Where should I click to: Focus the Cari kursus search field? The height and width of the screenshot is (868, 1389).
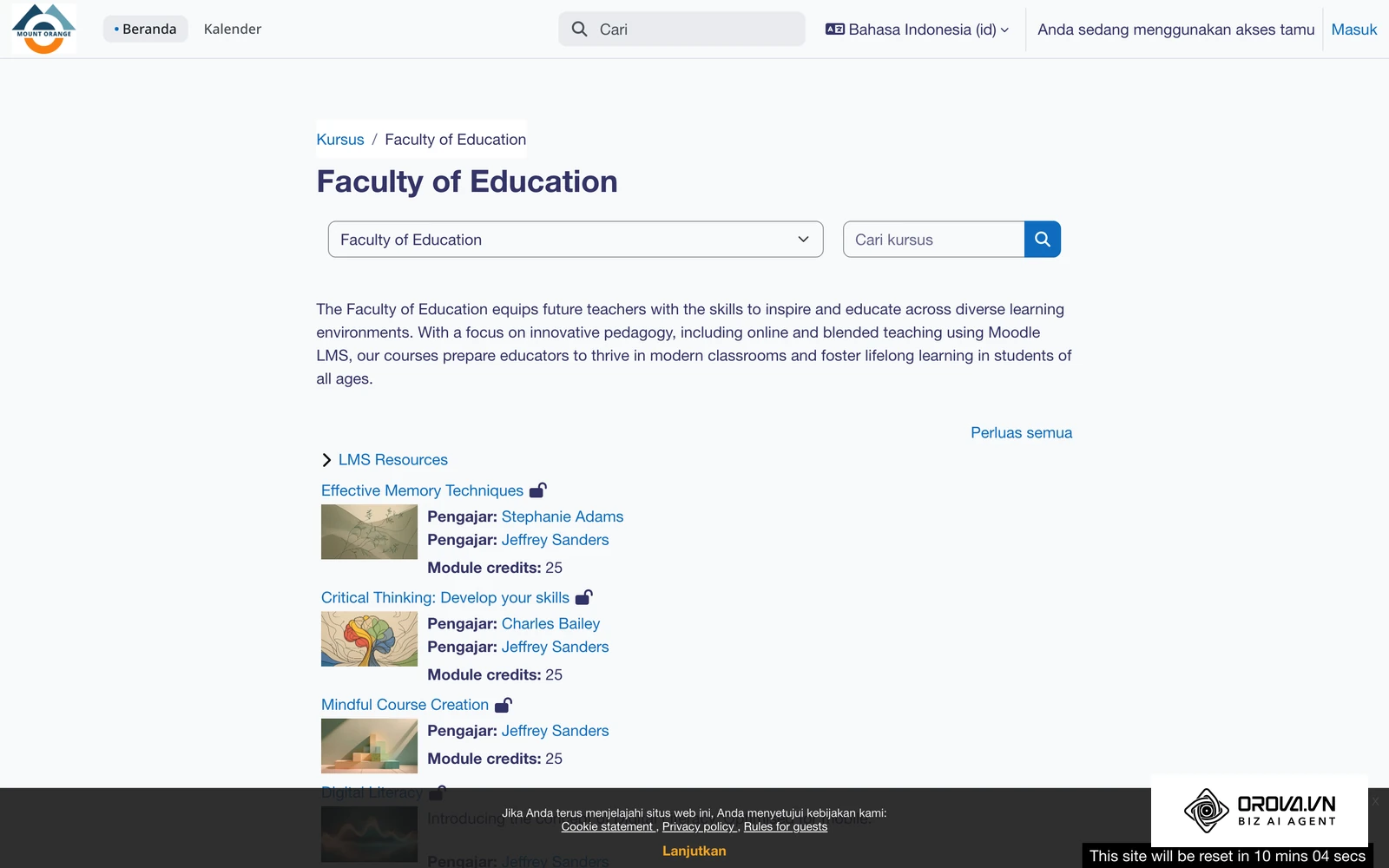click(x=934, y=240)
